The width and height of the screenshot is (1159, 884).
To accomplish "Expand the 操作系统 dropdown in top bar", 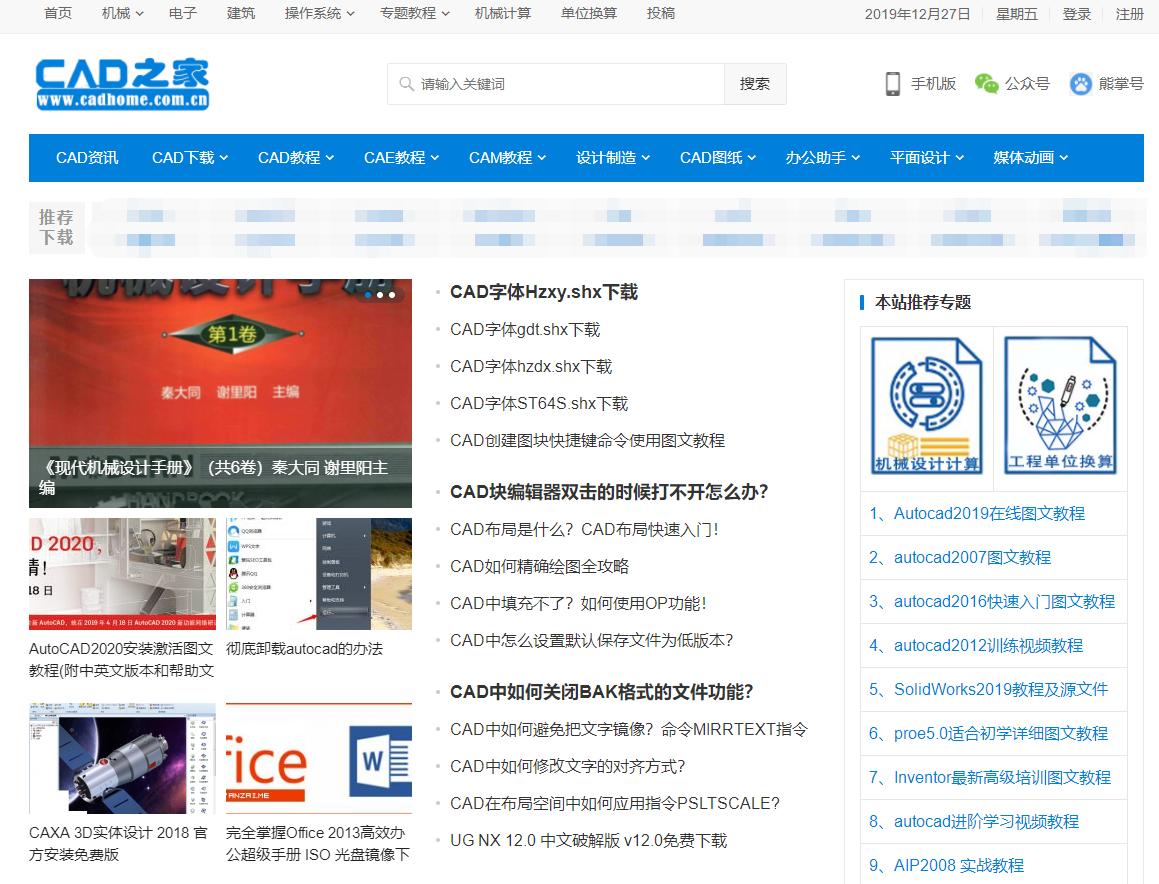I will tap(313, 15).
